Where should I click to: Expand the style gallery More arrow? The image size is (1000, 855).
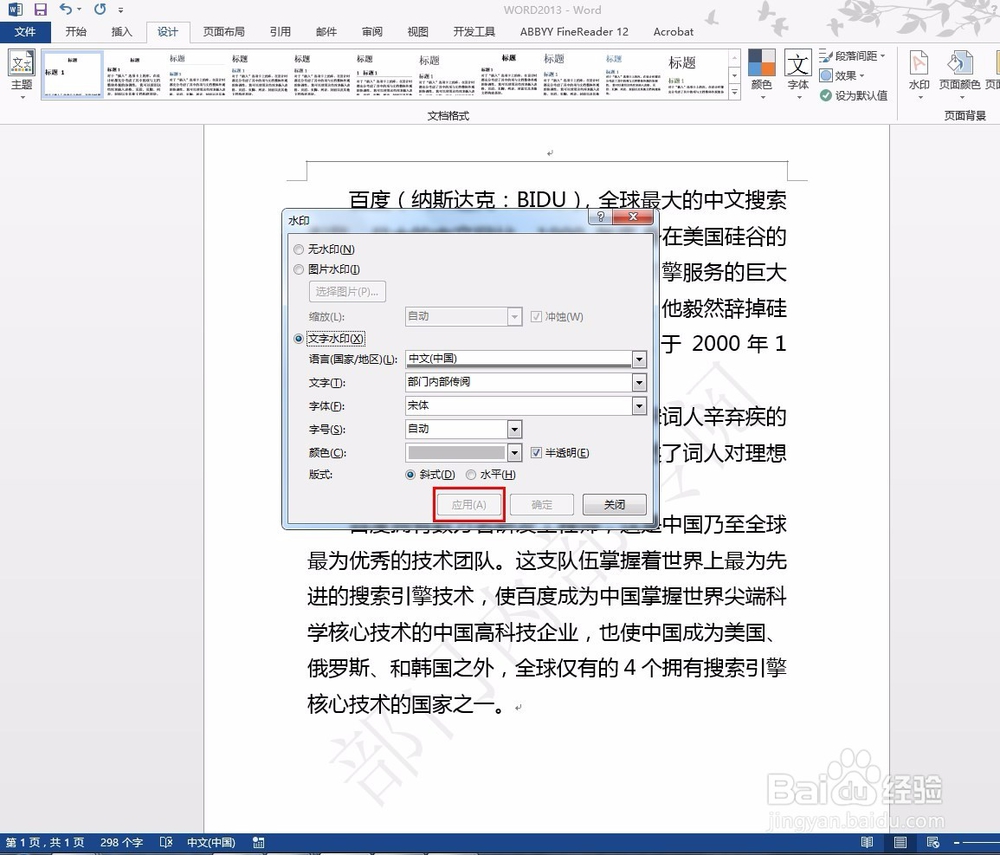[x=735, y=93]
